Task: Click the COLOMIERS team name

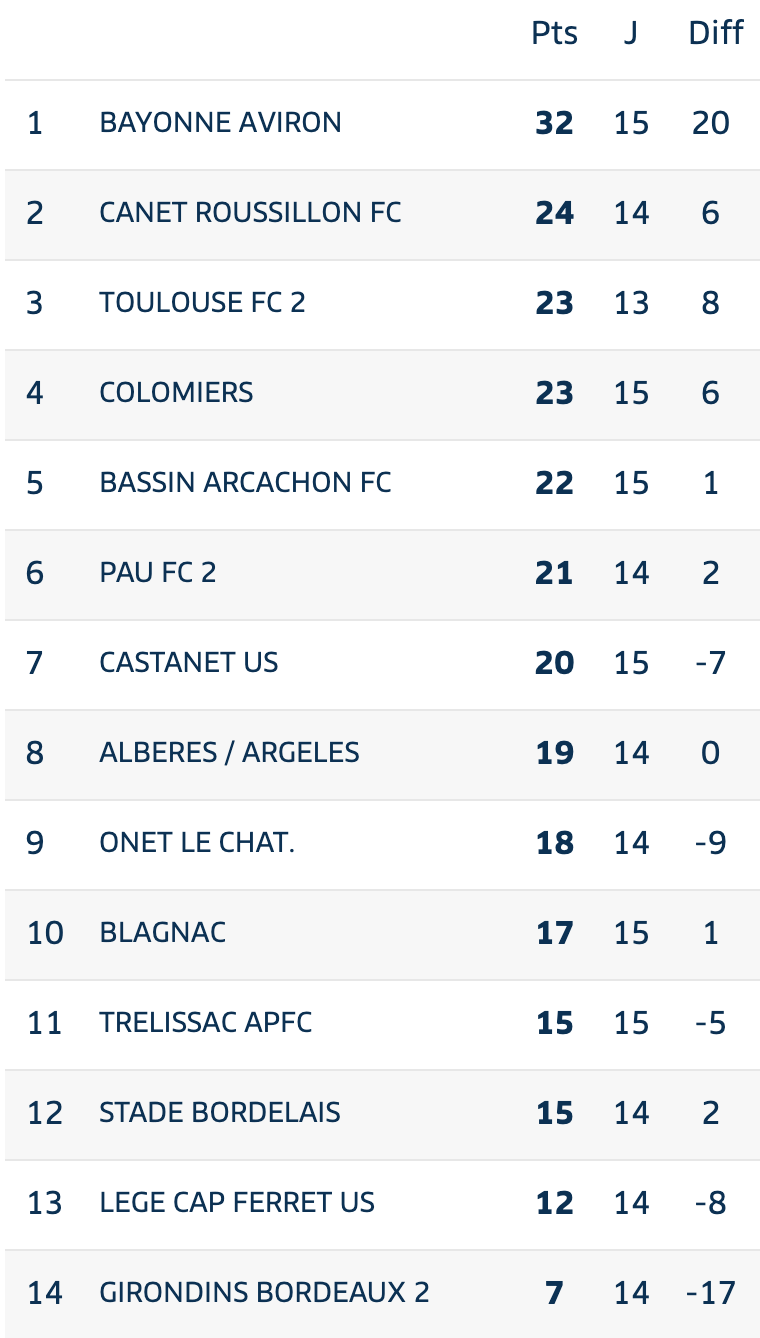Action: tap(176, 393)
